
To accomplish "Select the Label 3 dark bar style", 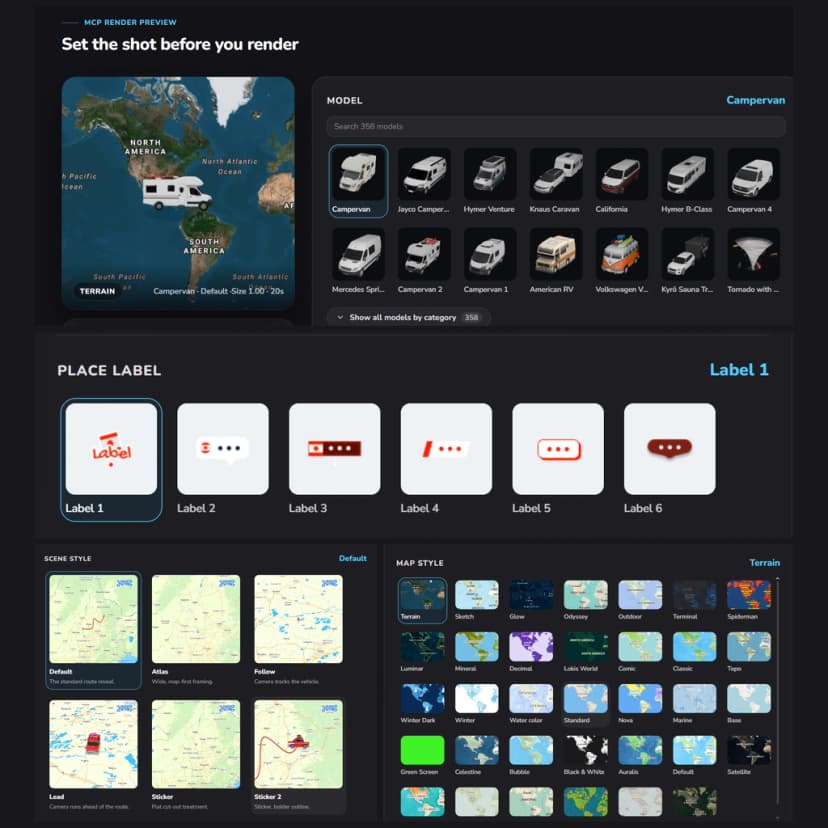I will point(334,449).
